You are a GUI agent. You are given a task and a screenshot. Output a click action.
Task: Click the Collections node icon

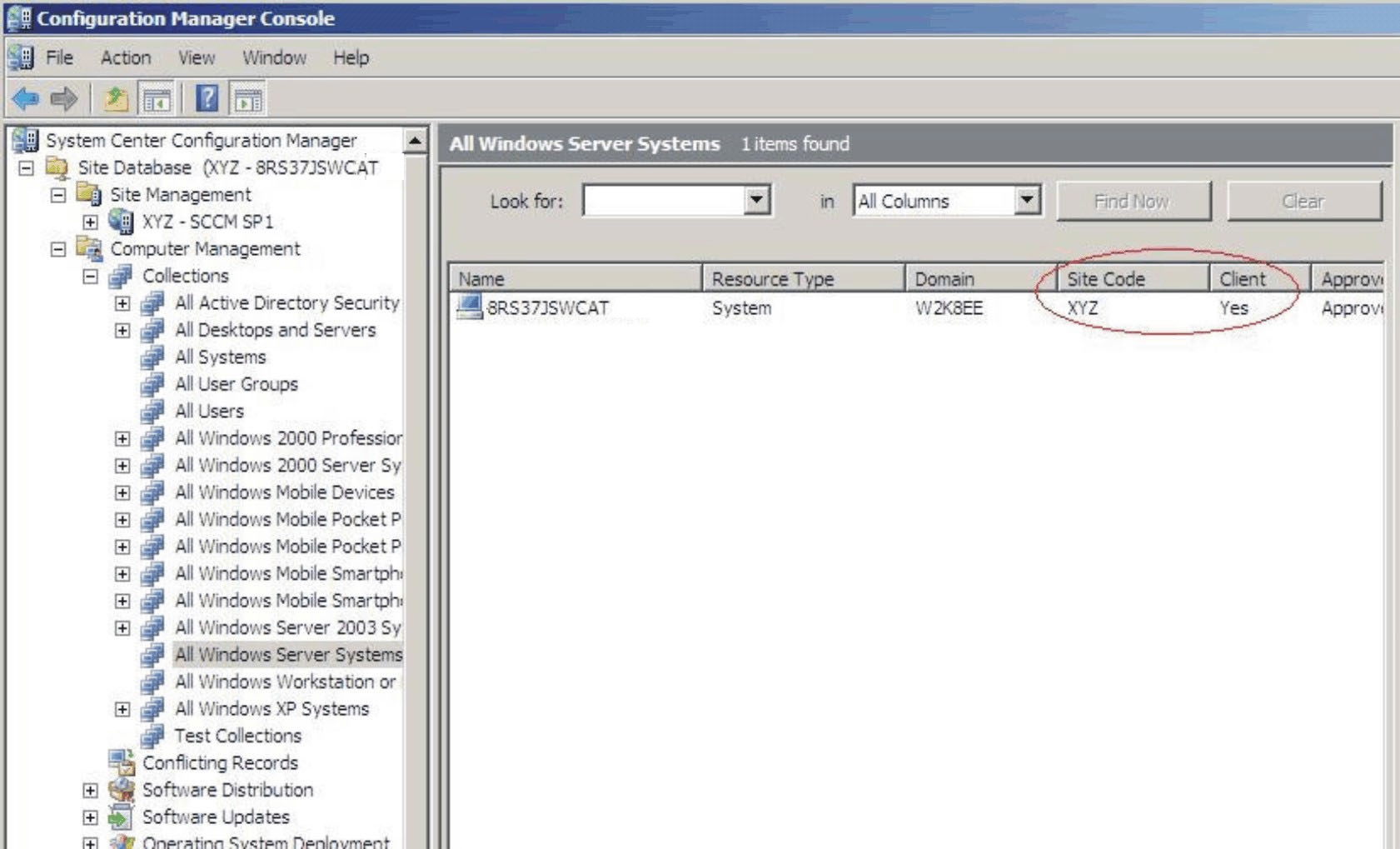click(x=121, y=276)
